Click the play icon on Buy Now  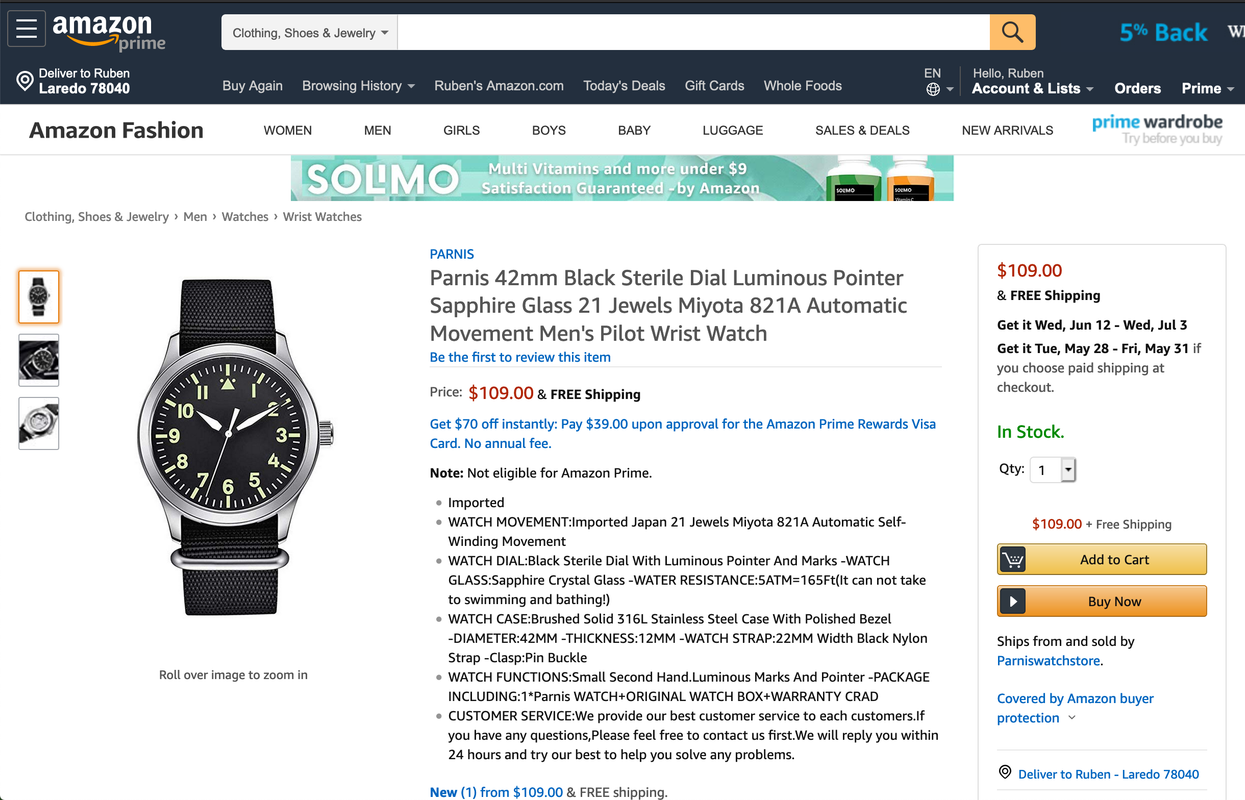pyautogui.click(x=1013, y=601)
